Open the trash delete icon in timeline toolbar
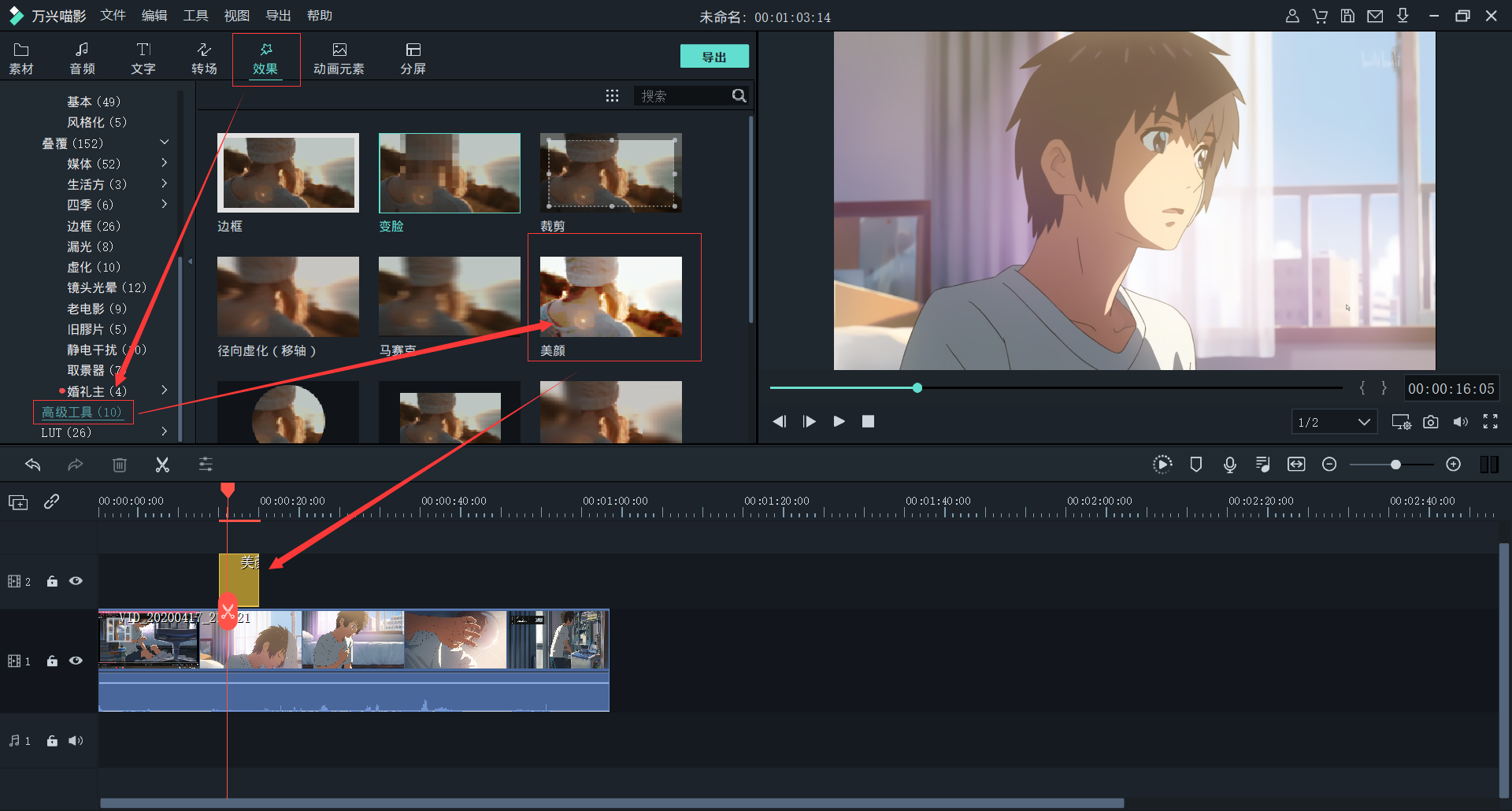Image resolution: width=1512 pixels, height=811 pixels. [x=119, y=465]
